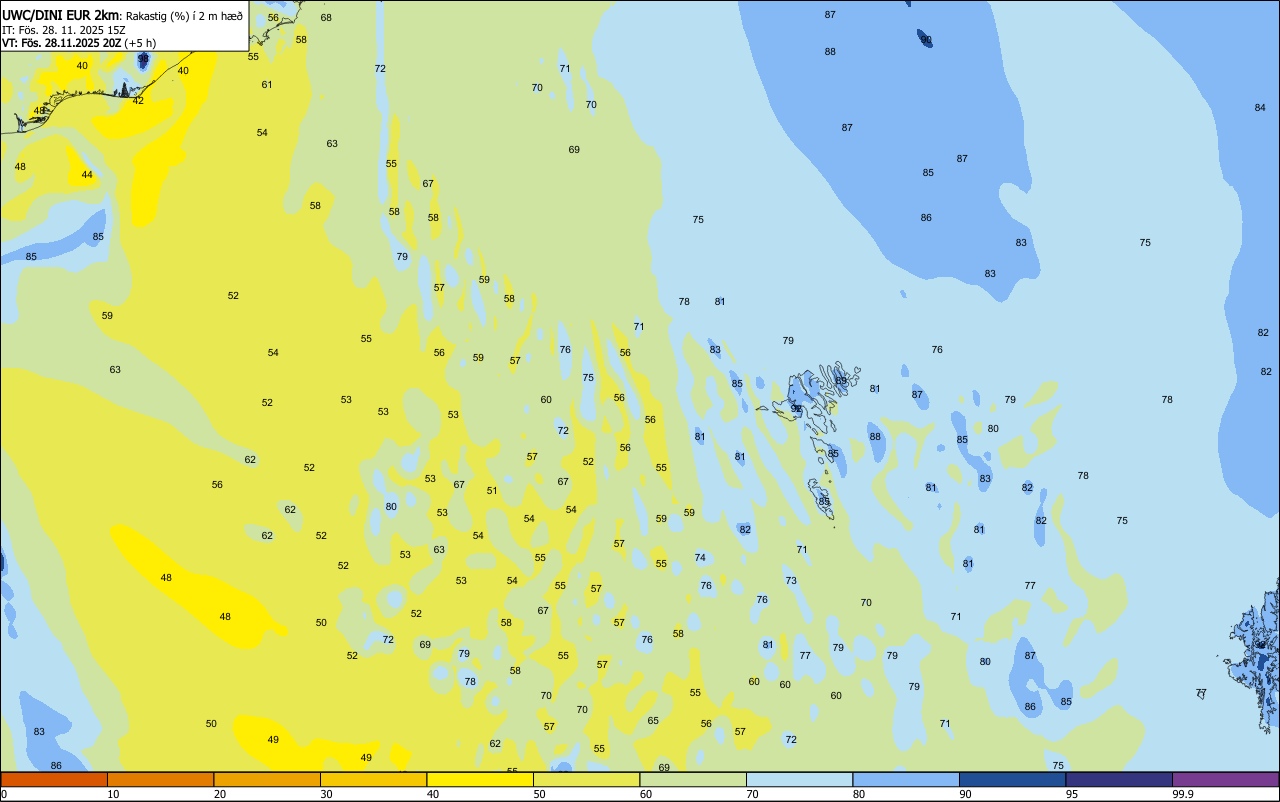Screen dimensions: 1280x802
Task: Click the legend tick label '90'
Action: pos(966,794)
